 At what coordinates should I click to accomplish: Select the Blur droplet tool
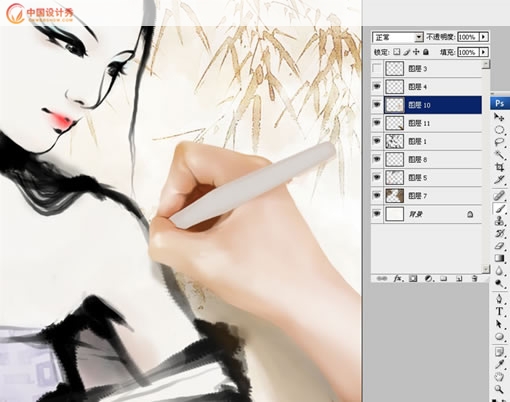tap(499, 271)
